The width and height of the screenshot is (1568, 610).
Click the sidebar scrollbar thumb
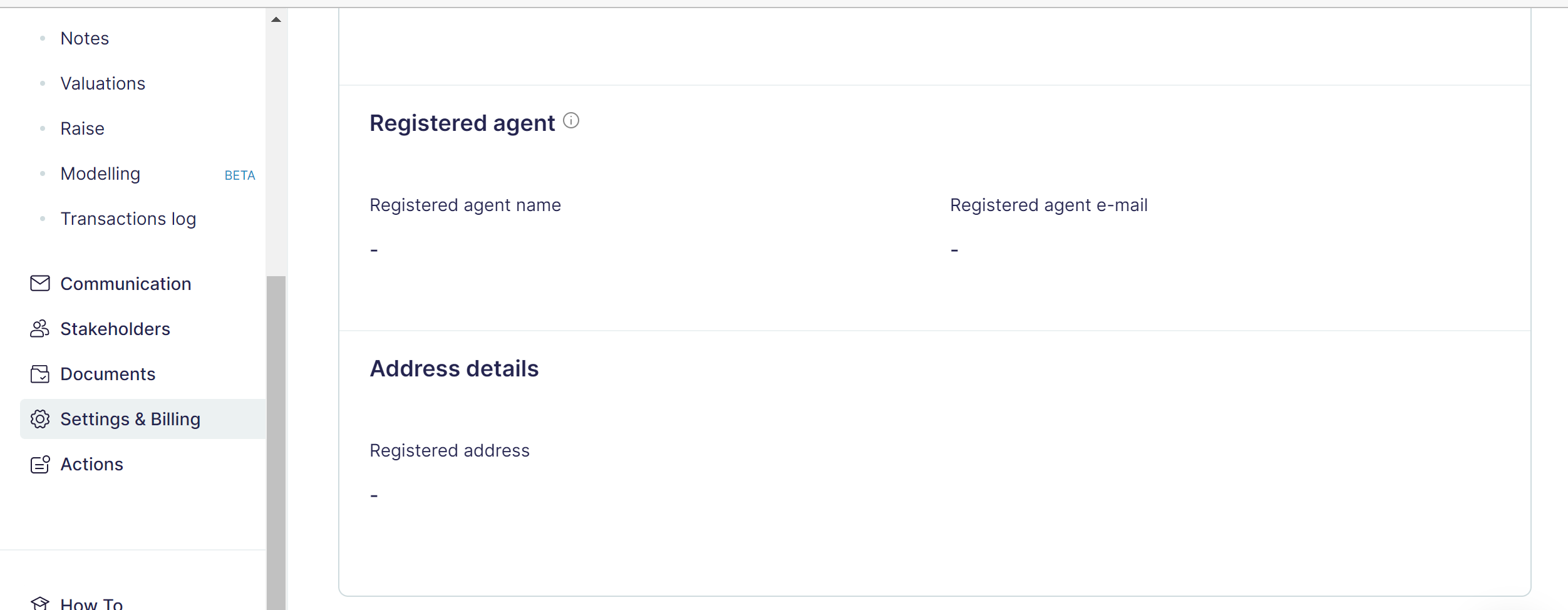point(276,438)
